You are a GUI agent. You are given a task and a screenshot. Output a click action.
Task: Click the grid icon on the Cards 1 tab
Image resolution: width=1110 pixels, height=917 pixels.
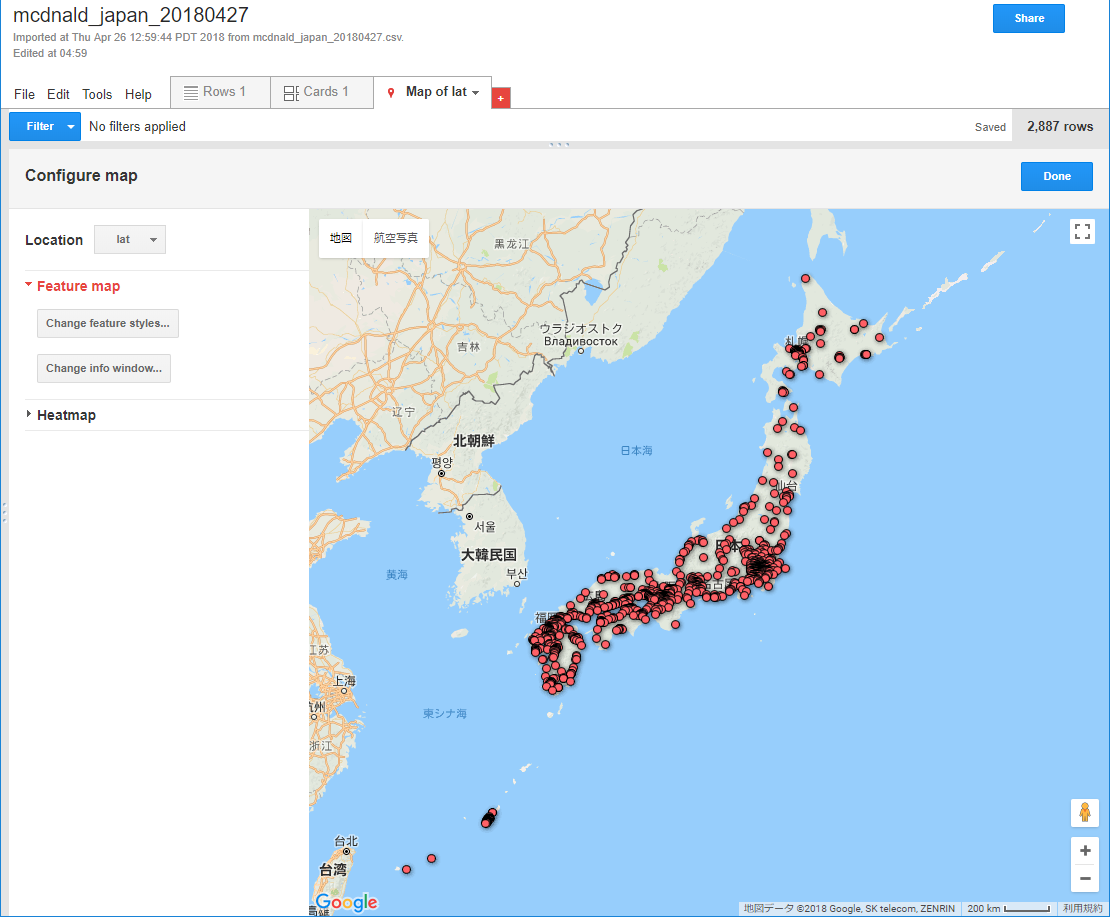(289, 91)
